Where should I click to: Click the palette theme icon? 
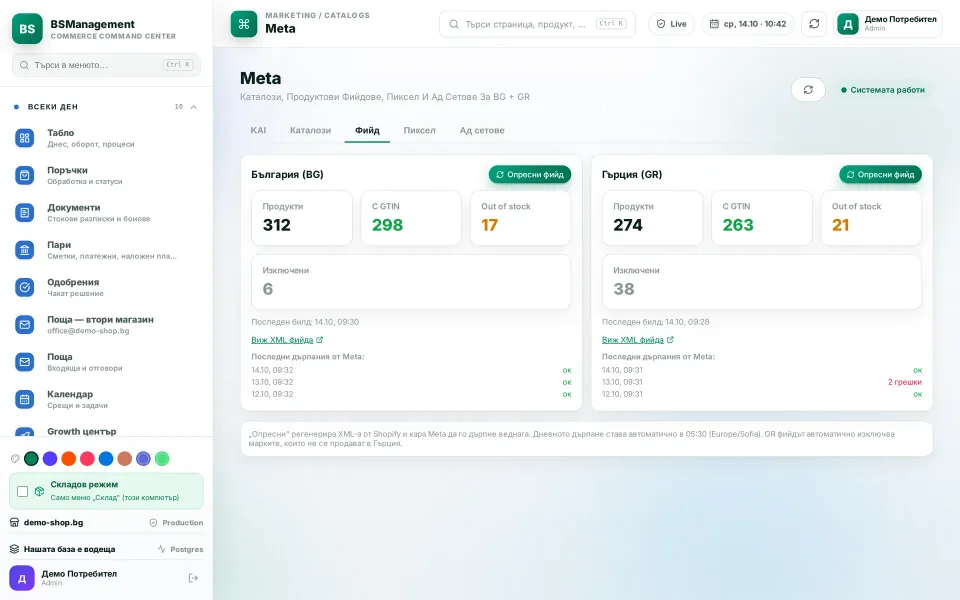tap(15, 459)
